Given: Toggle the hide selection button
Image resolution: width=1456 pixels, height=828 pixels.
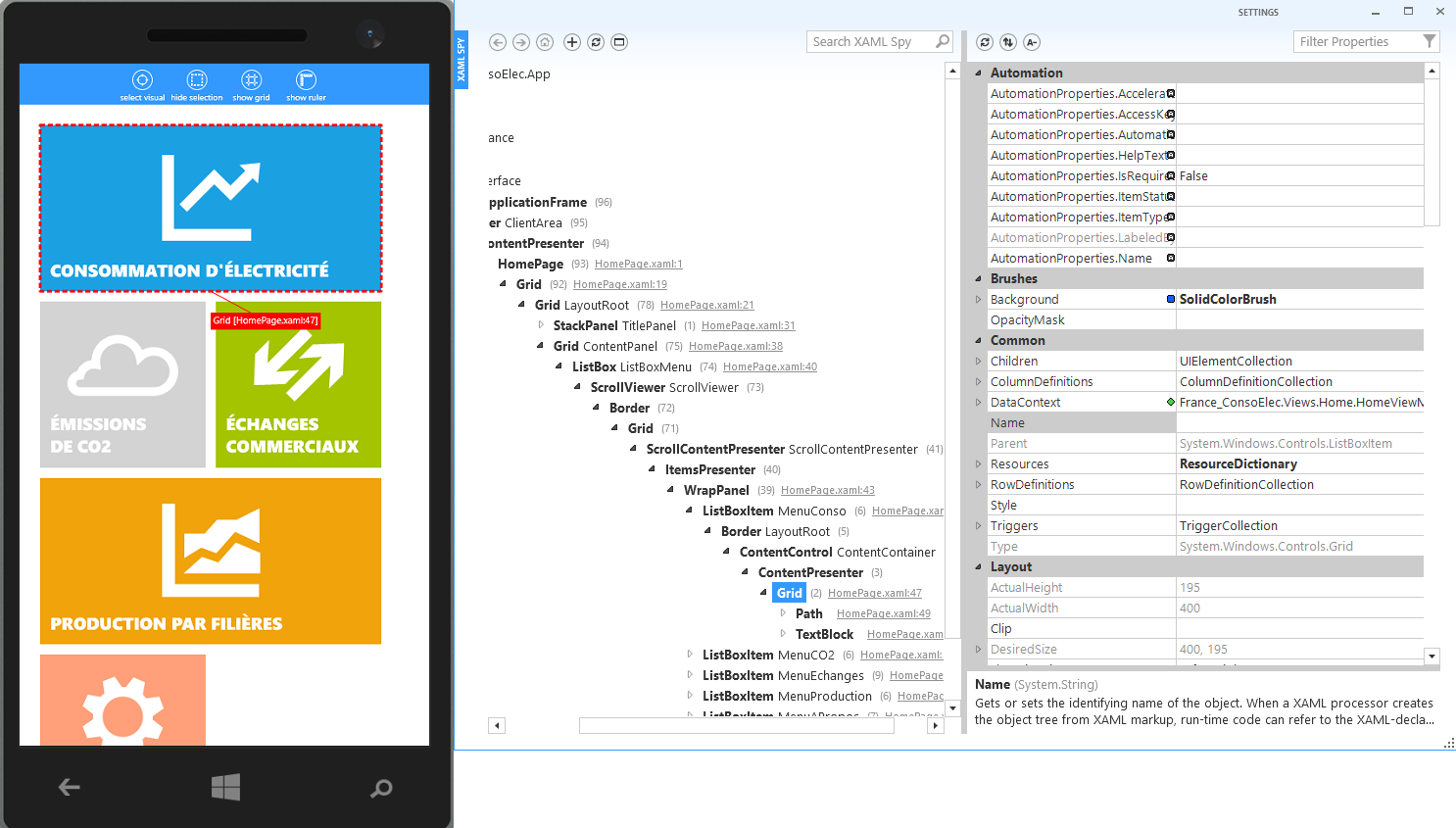Looking at the screenshot, I should tap(197, 81).
